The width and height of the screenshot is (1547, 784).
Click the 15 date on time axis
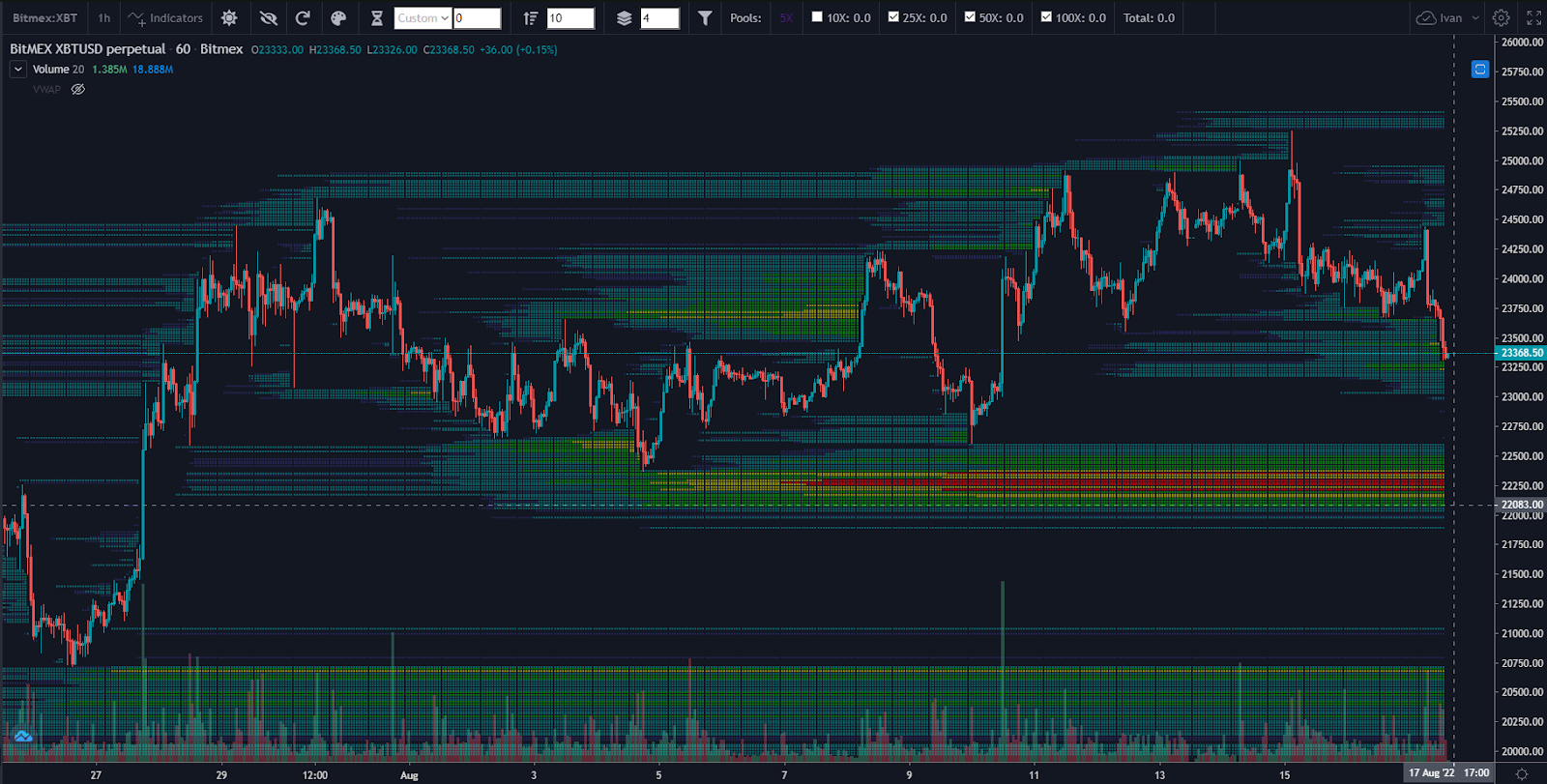(1285, 775)
